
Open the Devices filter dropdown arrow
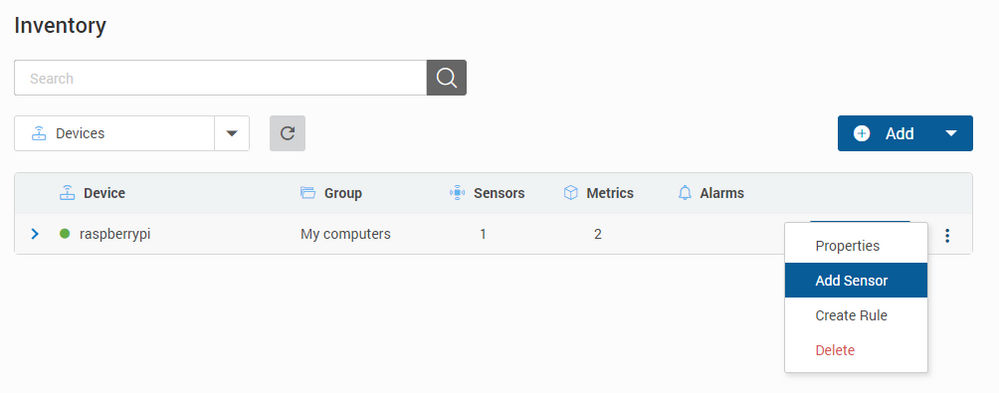tap(232, 133)
